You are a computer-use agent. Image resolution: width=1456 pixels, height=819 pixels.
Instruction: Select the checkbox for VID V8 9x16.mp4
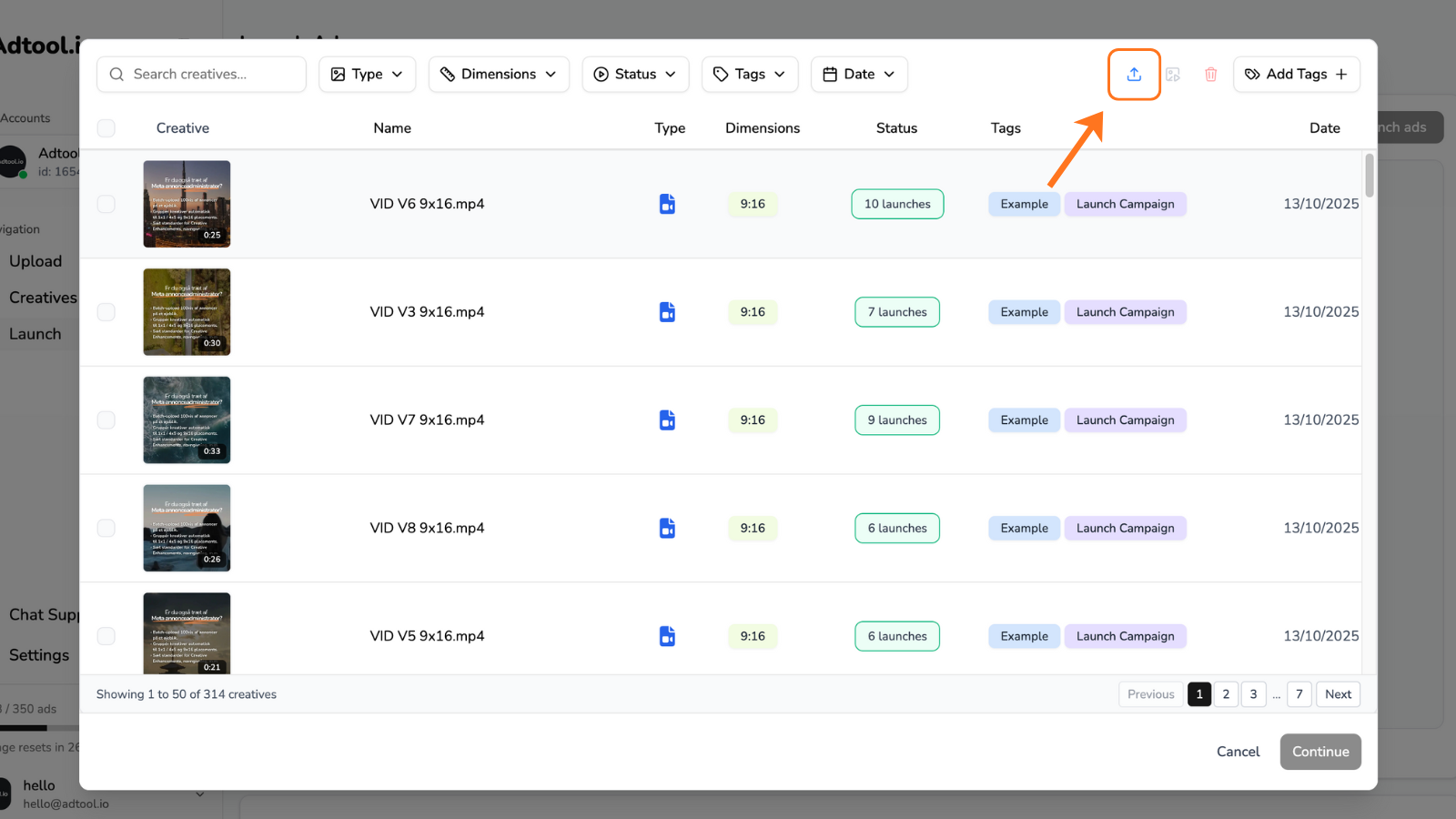[106, 528]
